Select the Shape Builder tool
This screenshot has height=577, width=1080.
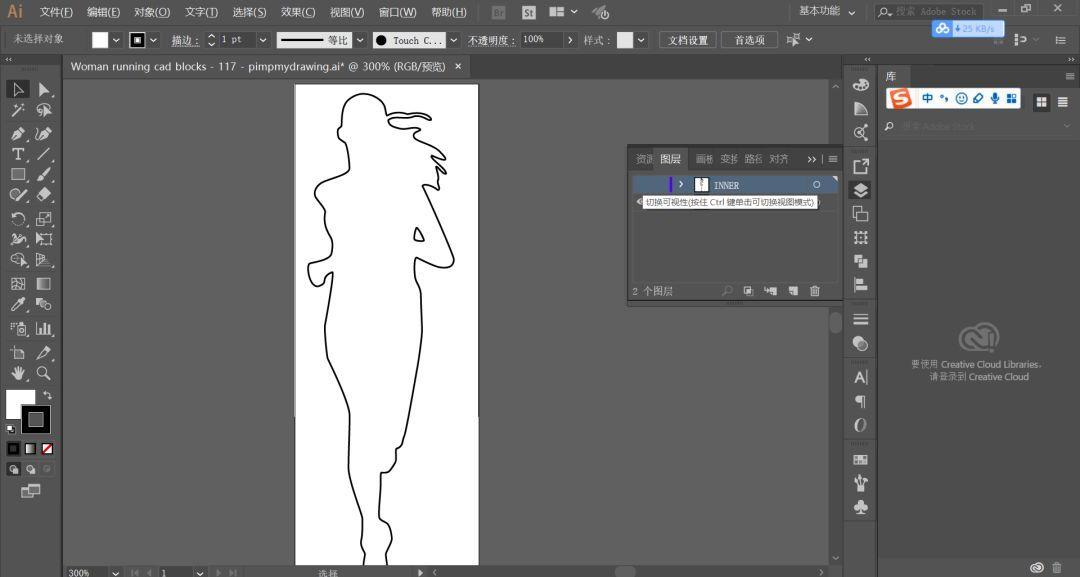[x=19, y=260]
